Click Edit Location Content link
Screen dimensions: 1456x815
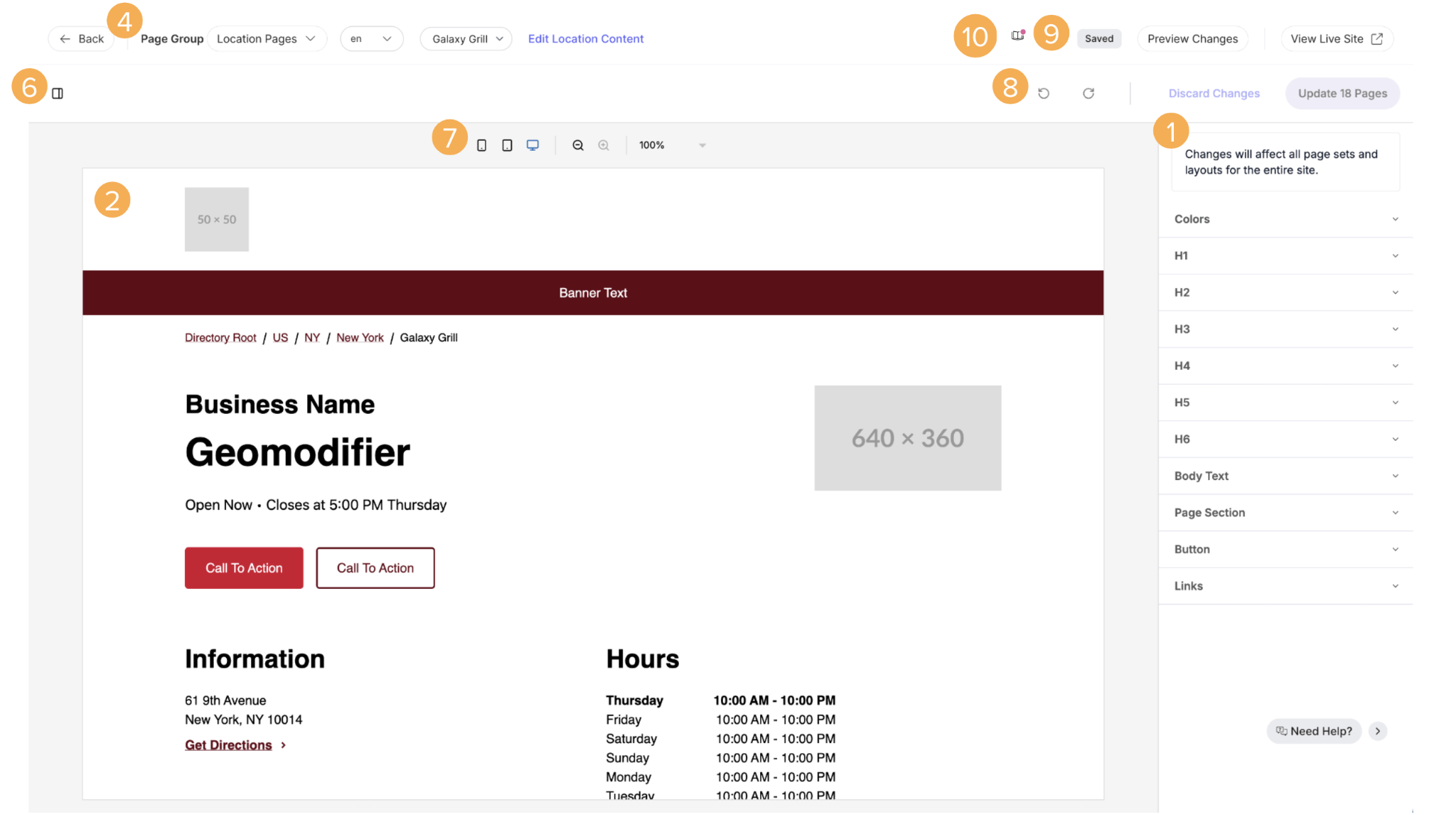coord(586,38)
